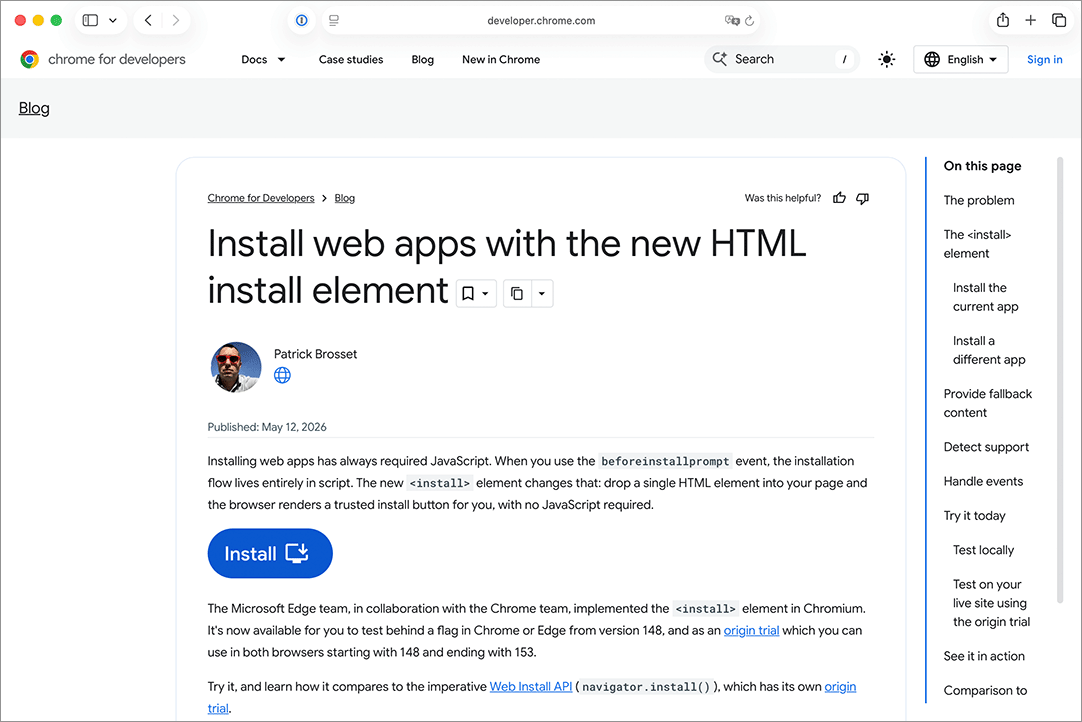Click the reader view icon in address bar

(334, 20)
